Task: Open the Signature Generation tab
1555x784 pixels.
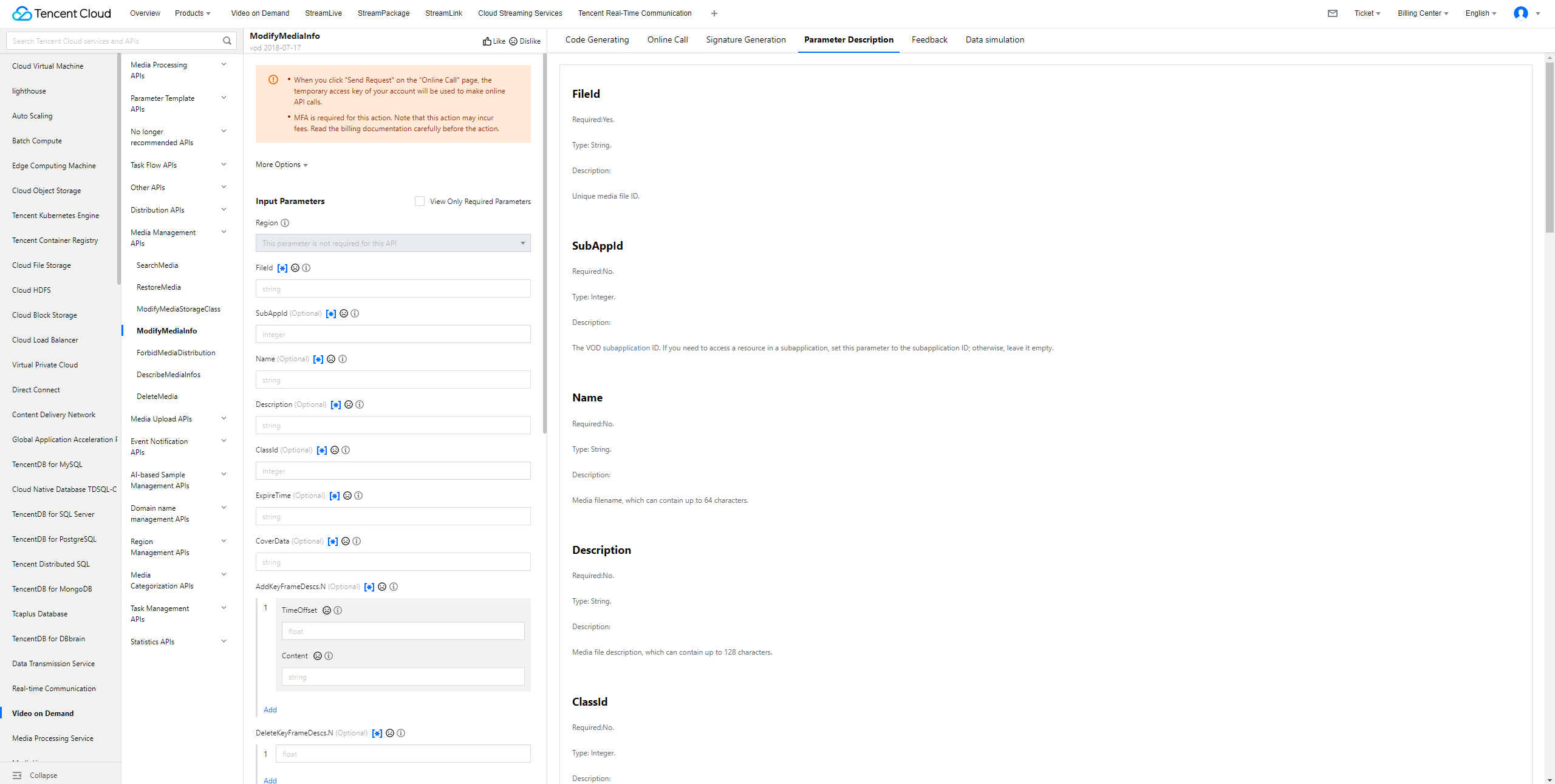Action: (x=746, y=39)
